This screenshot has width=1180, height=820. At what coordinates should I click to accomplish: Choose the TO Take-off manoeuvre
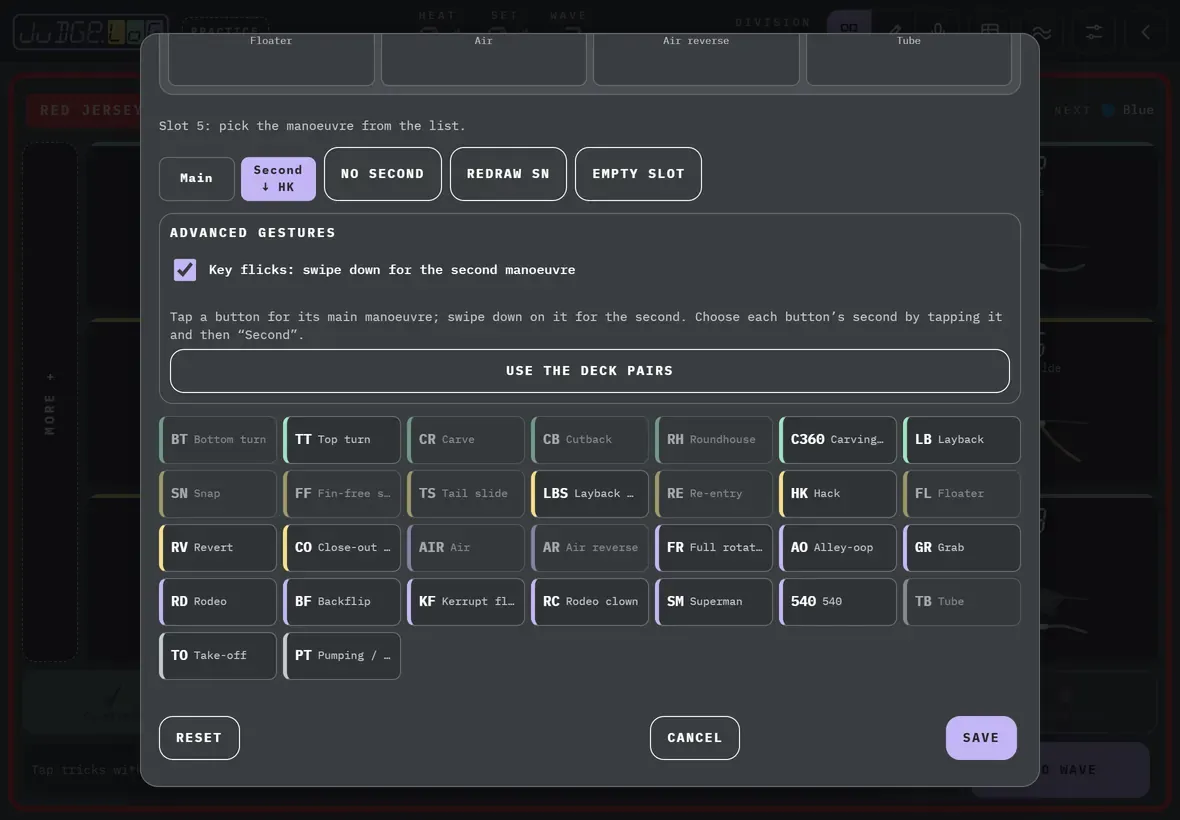coord(217,656)
